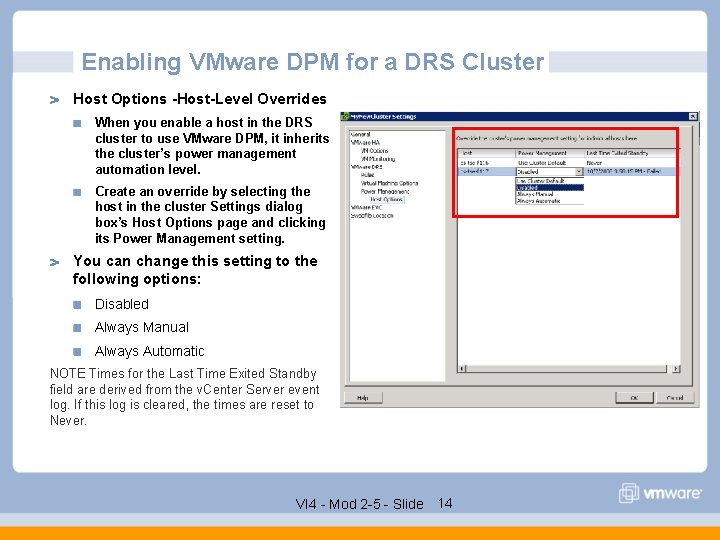The height and width of the screenshot is (540, 720).
Task: Close the cluster Settings dialog
Action: [693, 117]
